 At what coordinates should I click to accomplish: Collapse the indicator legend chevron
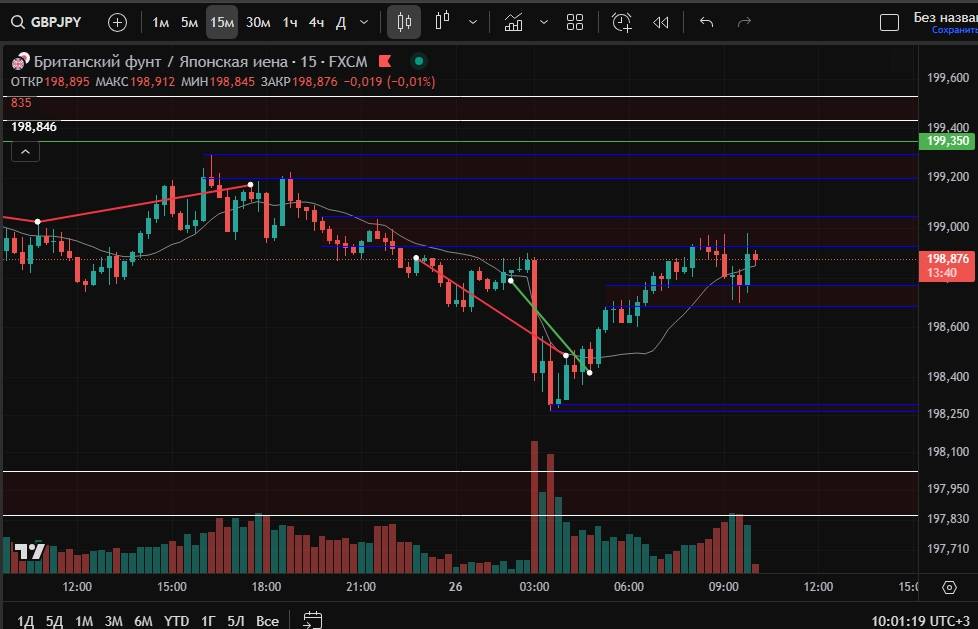pos(25,152)
